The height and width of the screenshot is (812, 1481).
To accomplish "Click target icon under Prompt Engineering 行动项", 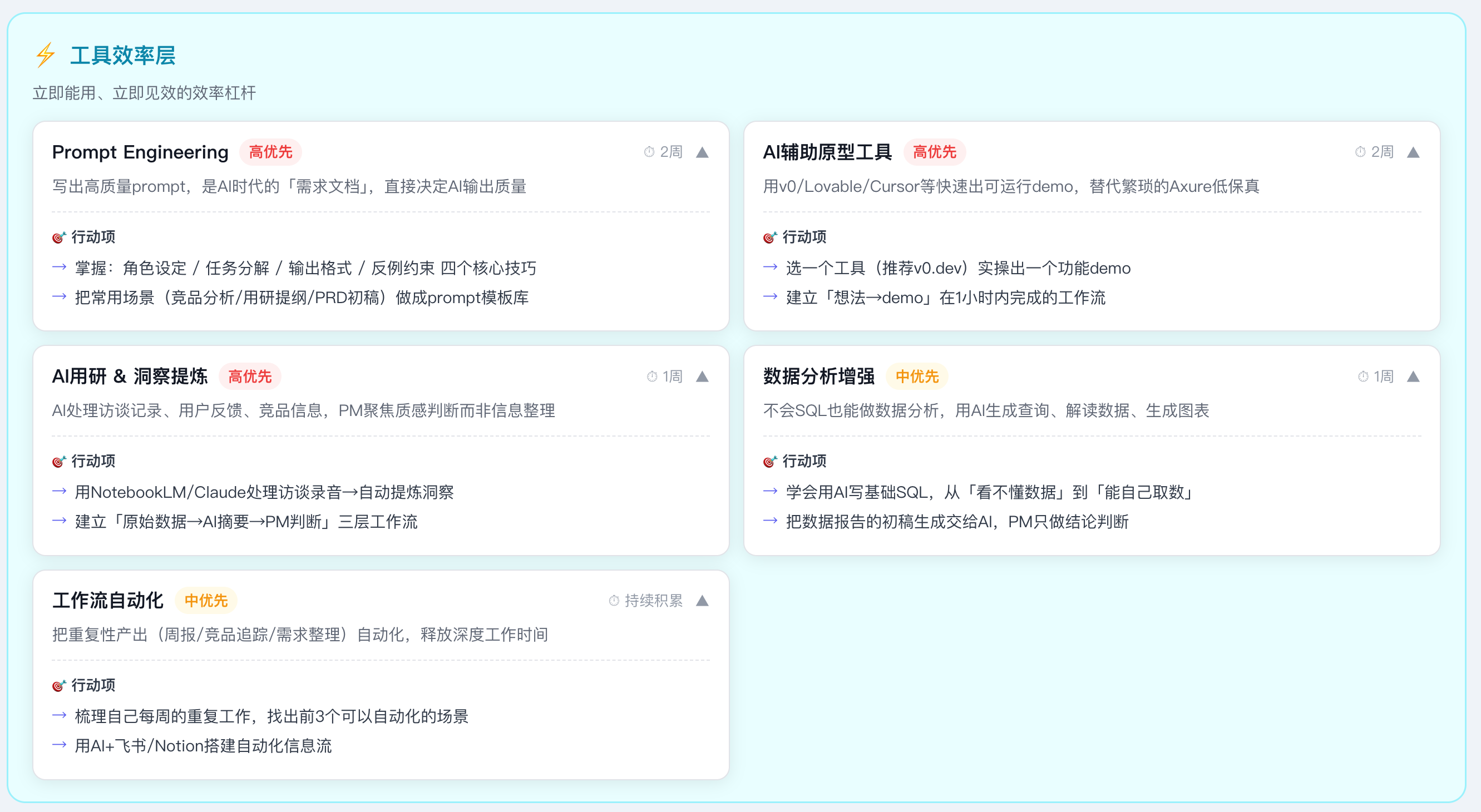I will [58, 237].
